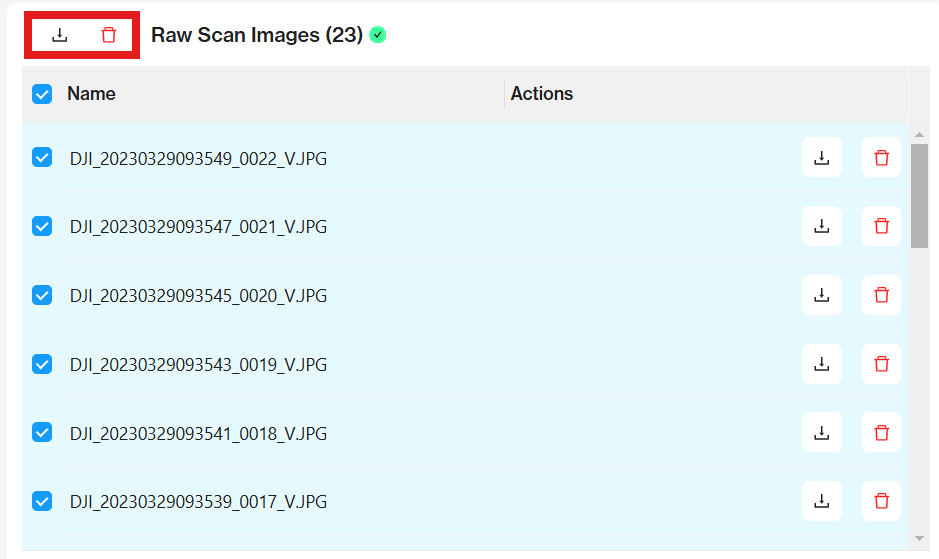Delete DJI_20230329093541_0018_V.JPG file
Viewport: 939px width, 559px height.
[881, 433]
